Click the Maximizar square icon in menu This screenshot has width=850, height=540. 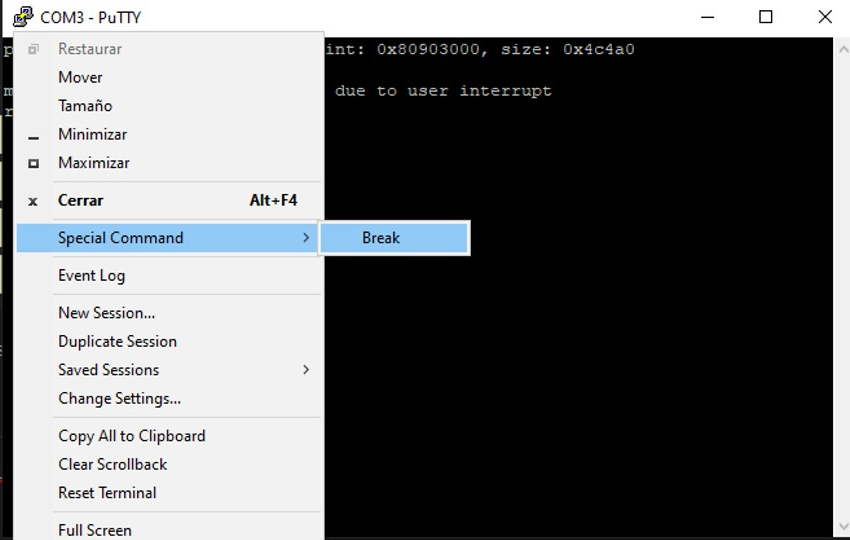point(33,163)
